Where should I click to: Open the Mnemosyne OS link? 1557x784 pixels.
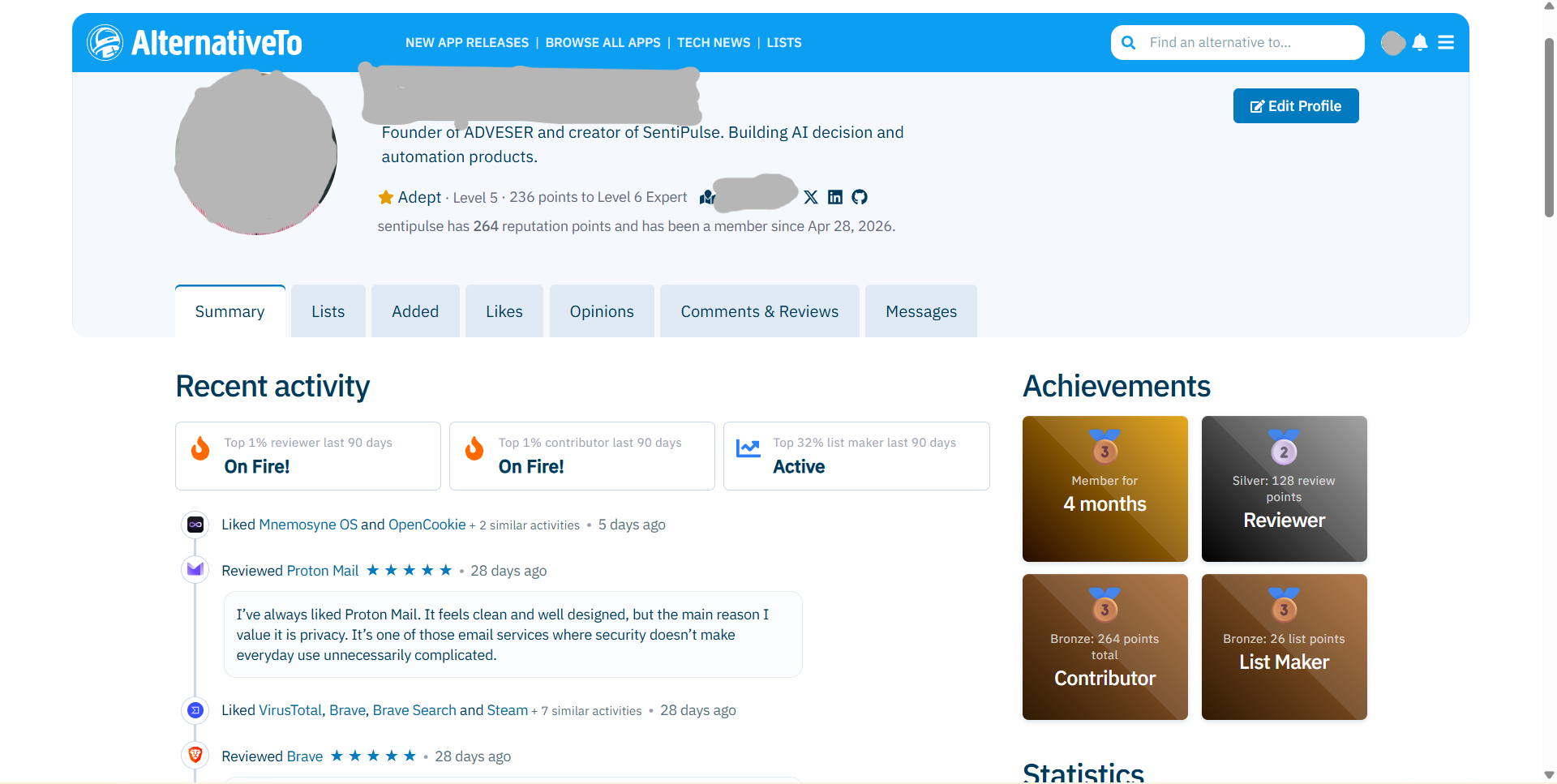click(308, 525)
